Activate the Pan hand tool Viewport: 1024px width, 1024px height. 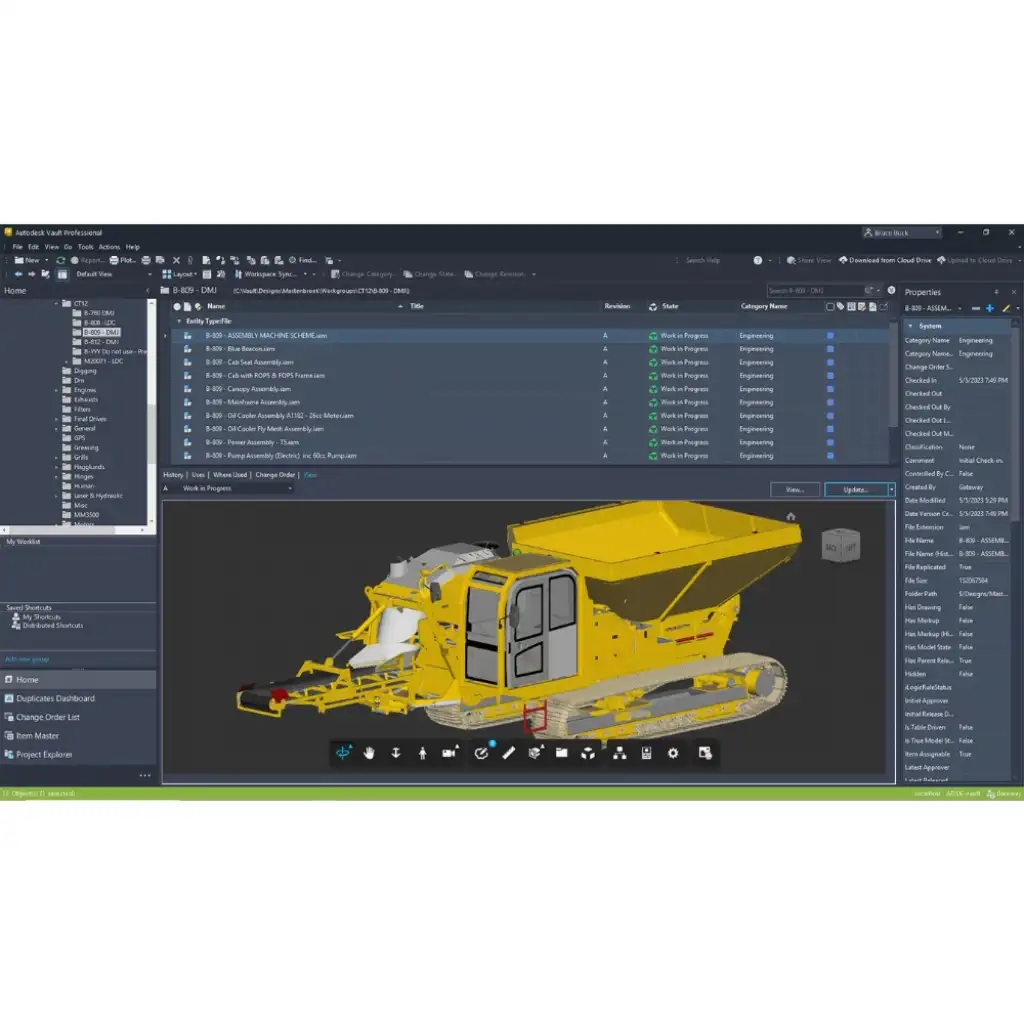click(x=369, y=753)
